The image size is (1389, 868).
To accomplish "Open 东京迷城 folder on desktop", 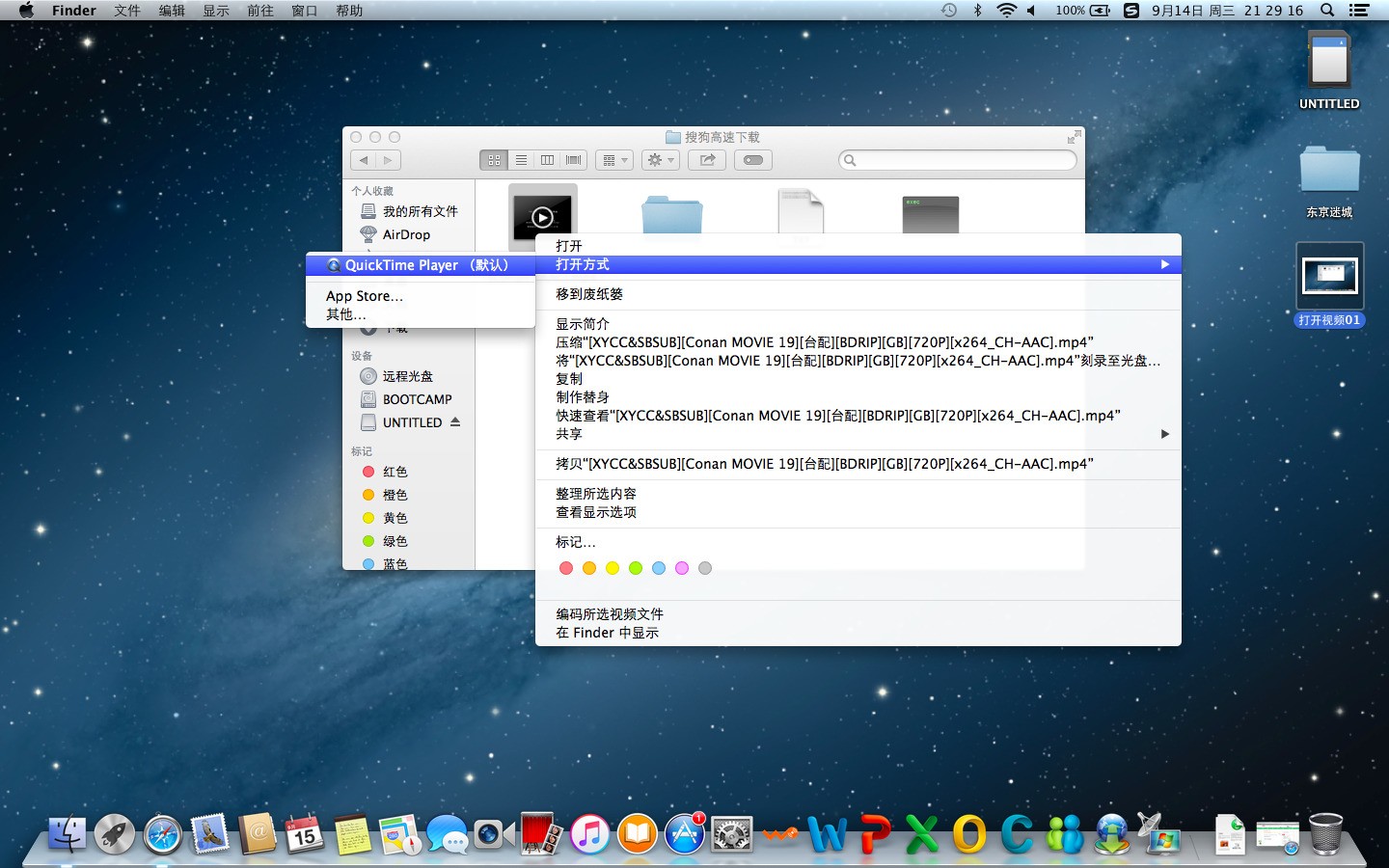I will (x=1329, y=181).
